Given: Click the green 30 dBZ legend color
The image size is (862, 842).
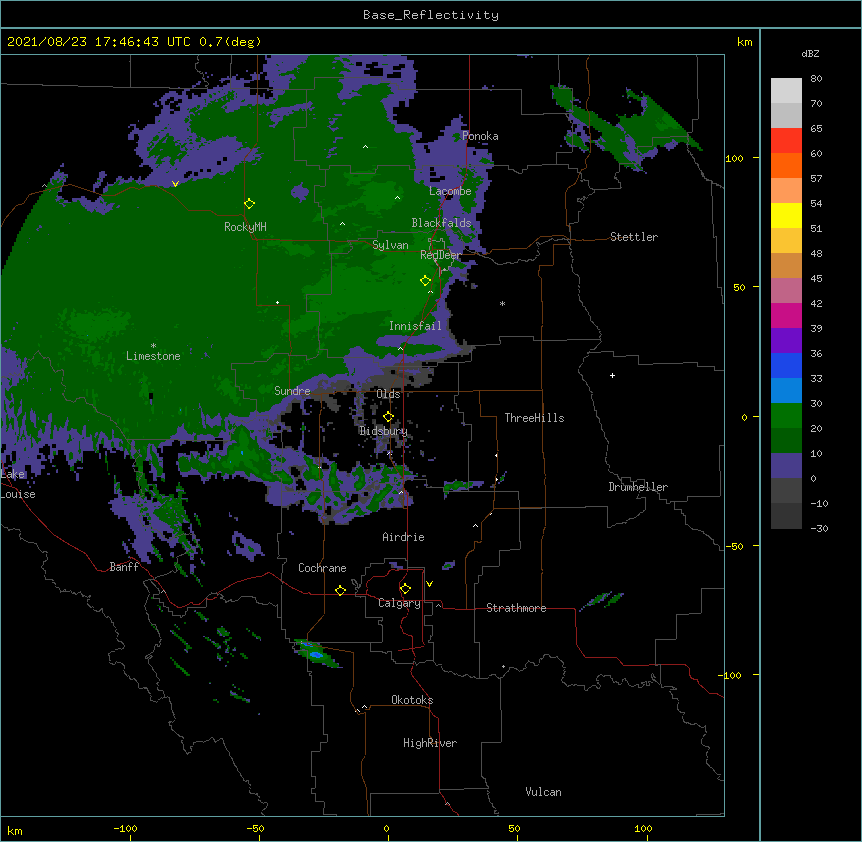Looking at the screenshot, I should coord(786,416).
